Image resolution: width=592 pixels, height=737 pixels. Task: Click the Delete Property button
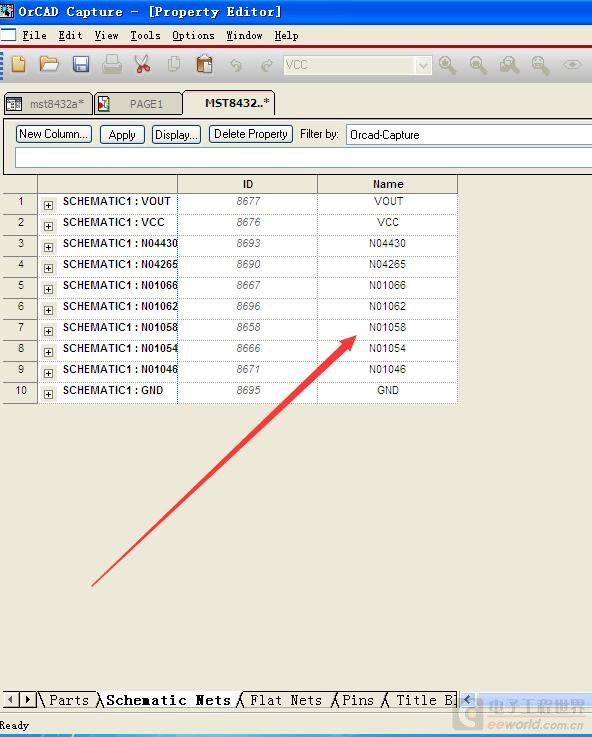(x=251, y=134)
